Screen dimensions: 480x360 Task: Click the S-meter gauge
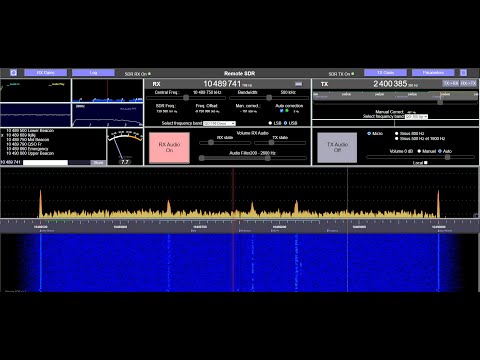click(x=125, y=147)
